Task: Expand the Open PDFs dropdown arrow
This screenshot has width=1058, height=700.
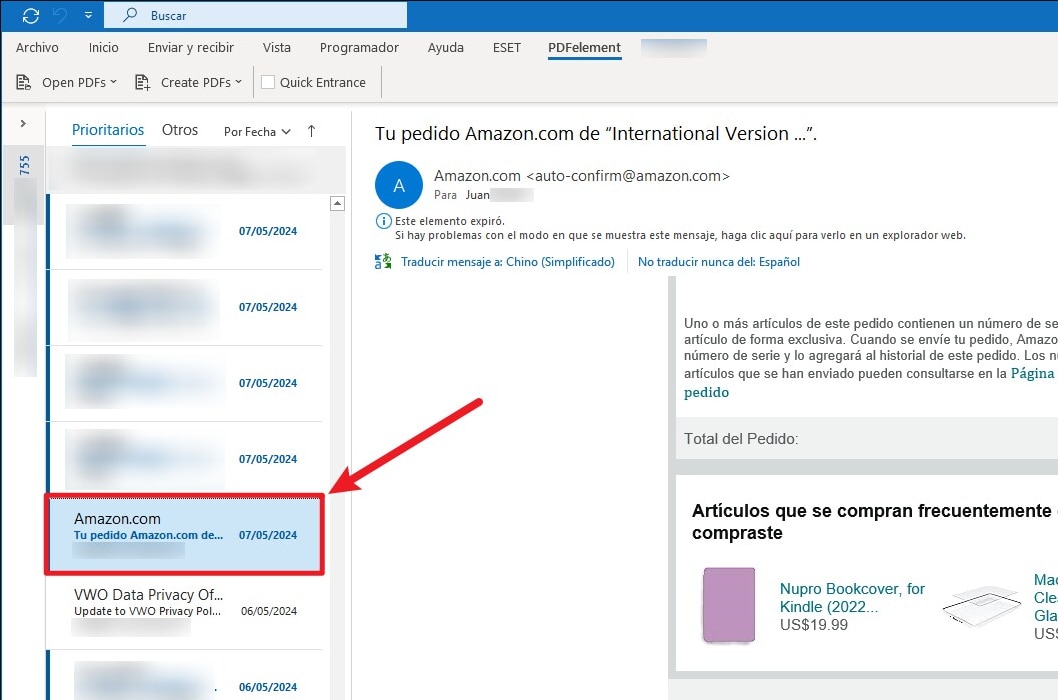Action: click(113, 82)
